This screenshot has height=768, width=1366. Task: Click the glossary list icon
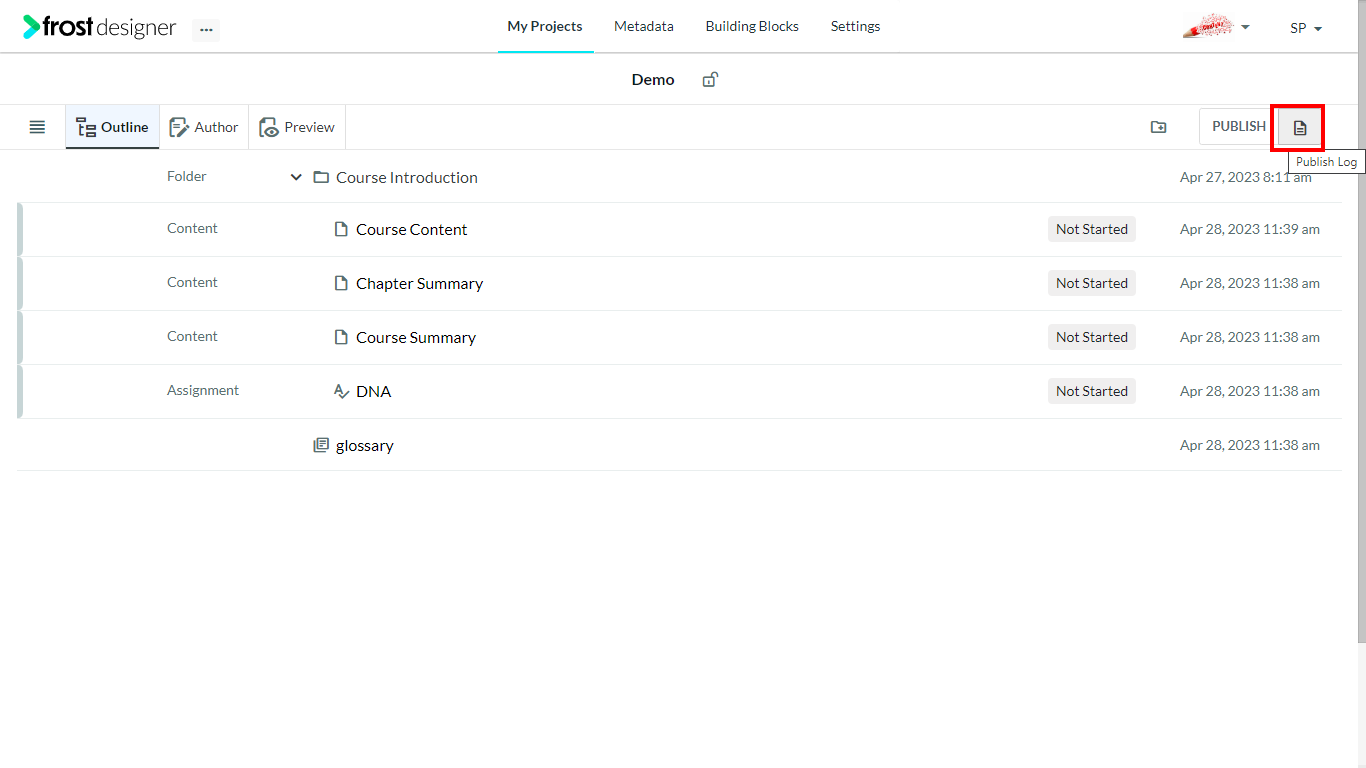pyautogui.click(x=321, y=445)
